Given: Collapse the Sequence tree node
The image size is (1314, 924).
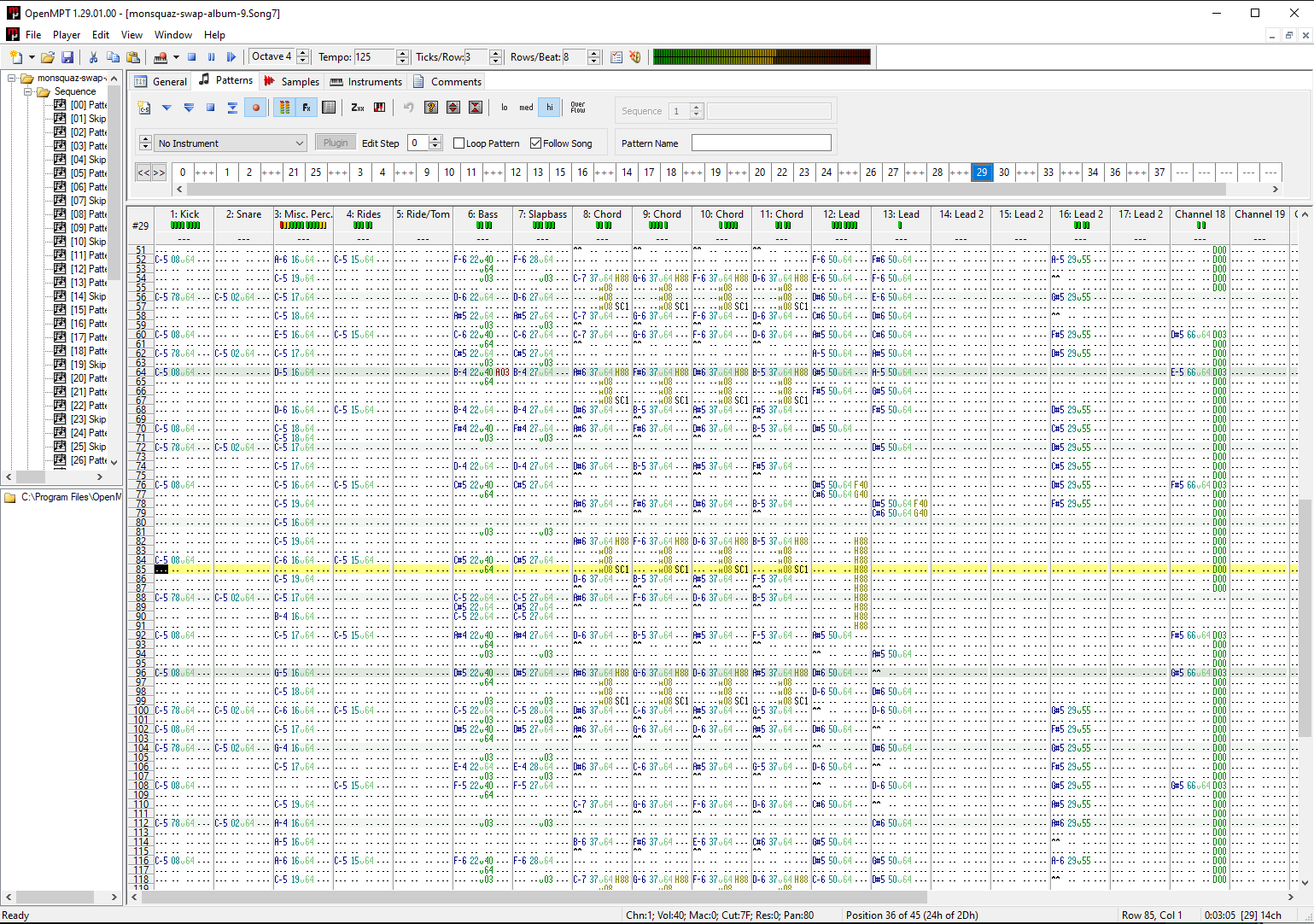Looking at the screenshot, I should (27, 91).
